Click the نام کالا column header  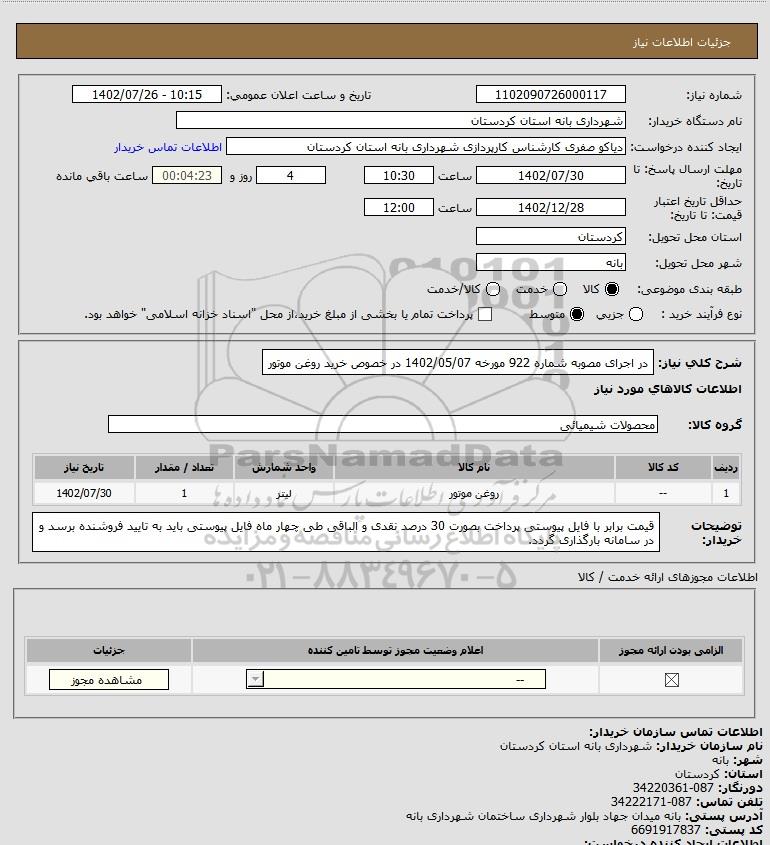coord(474,467)
